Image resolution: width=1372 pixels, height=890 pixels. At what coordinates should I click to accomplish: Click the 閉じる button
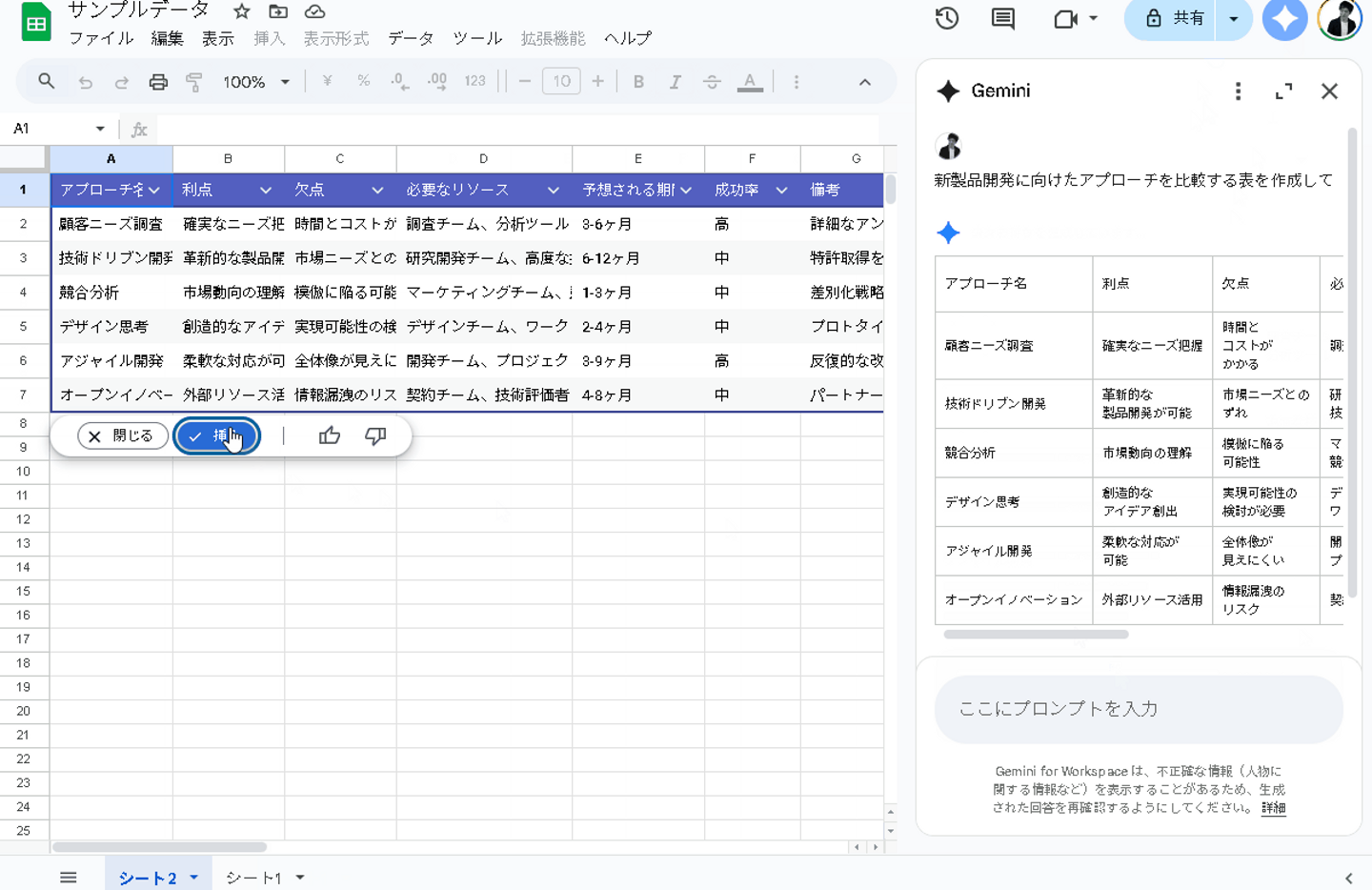122,435
